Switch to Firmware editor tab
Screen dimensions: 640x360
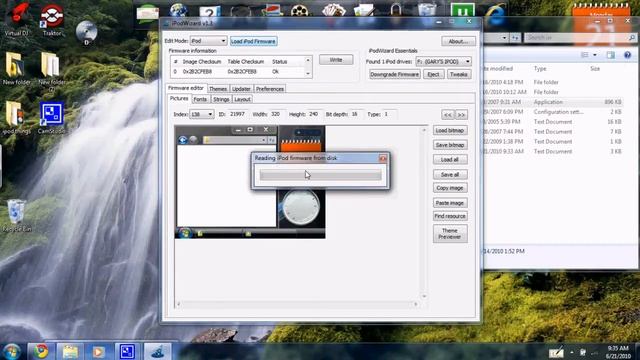click(x=186, y=88)
